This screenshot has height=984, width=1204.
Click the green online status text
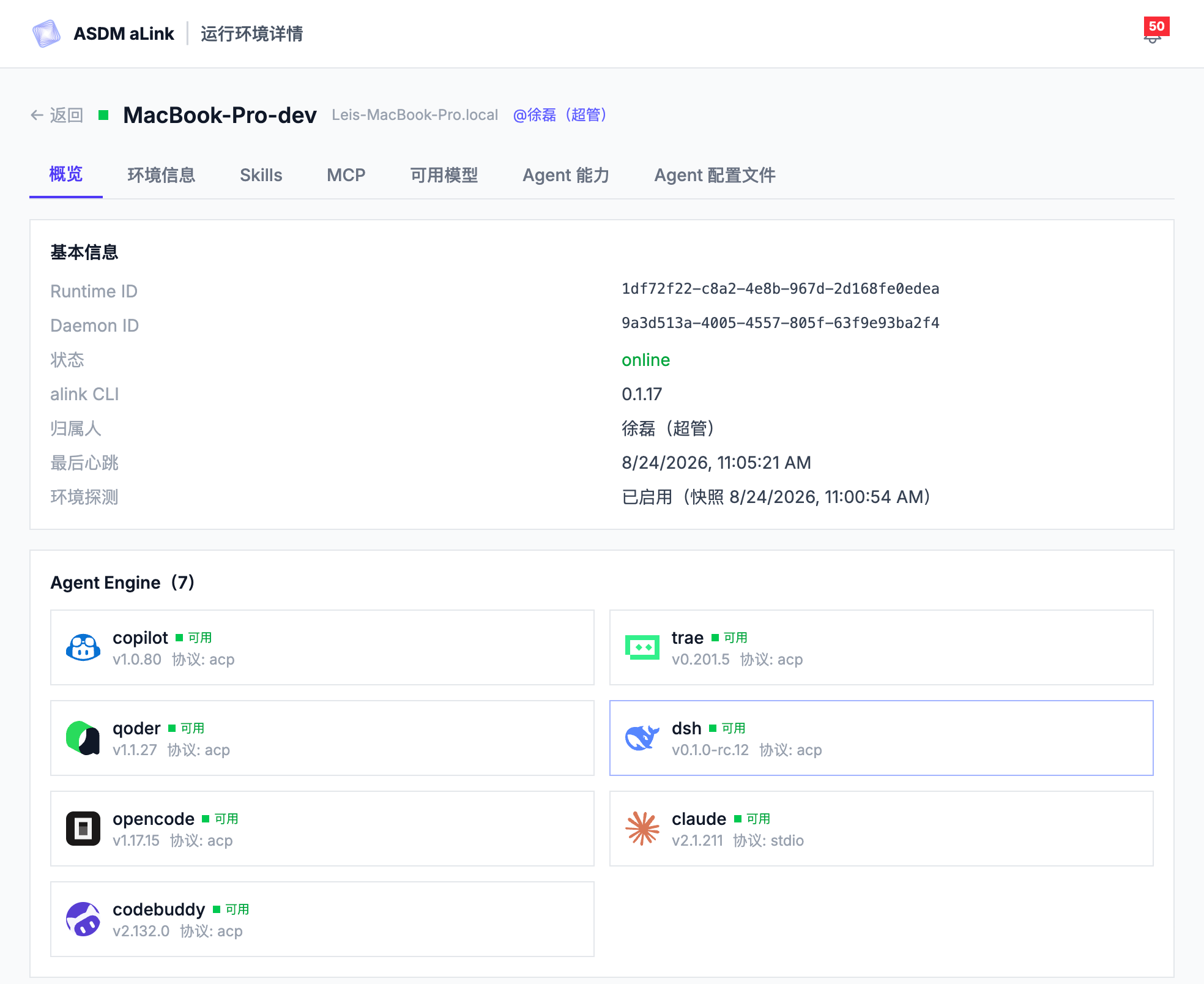[x=646, y=360]
